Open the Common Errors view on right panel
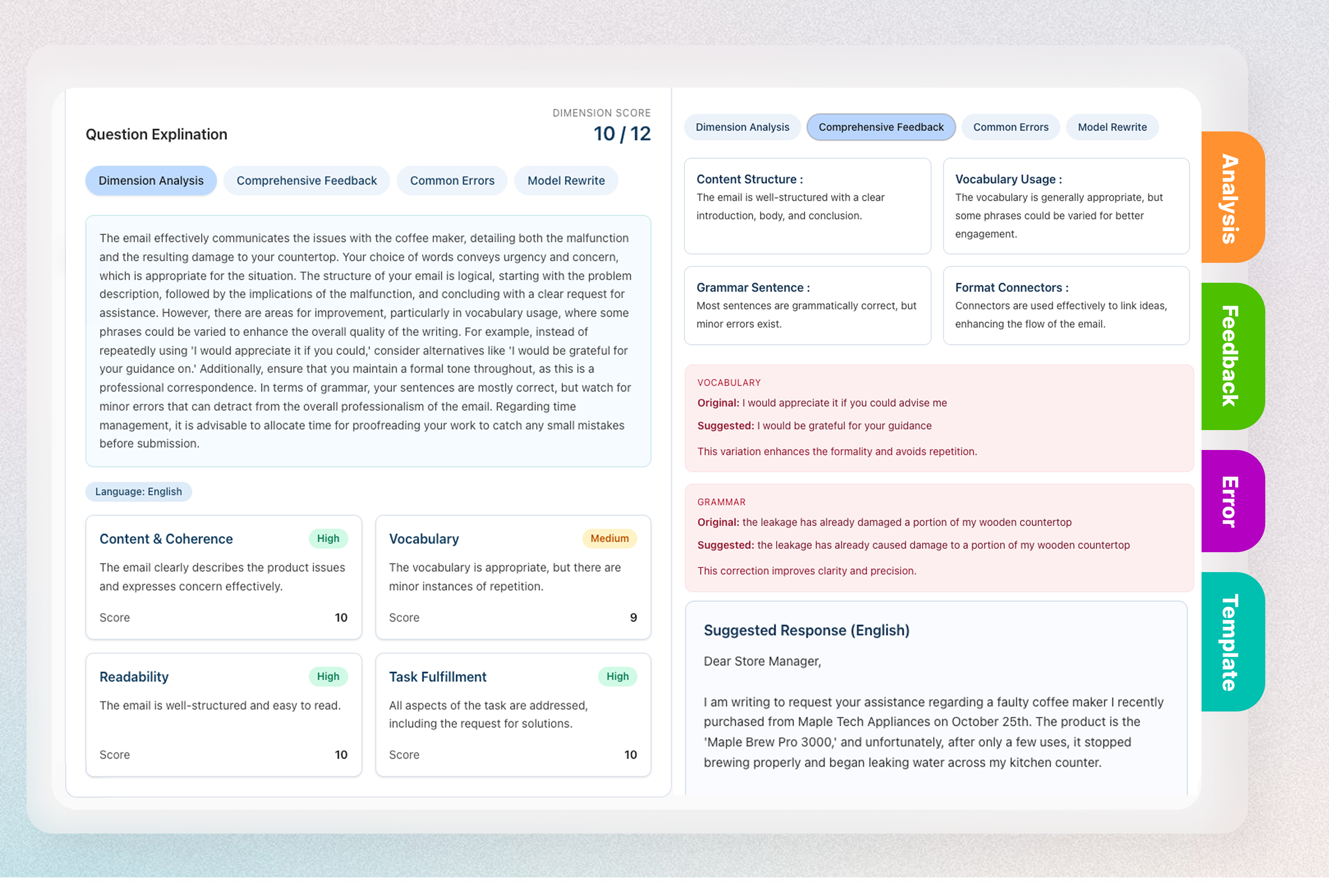The width and height of the screenshot is (1329, 896). point(1010,127)
